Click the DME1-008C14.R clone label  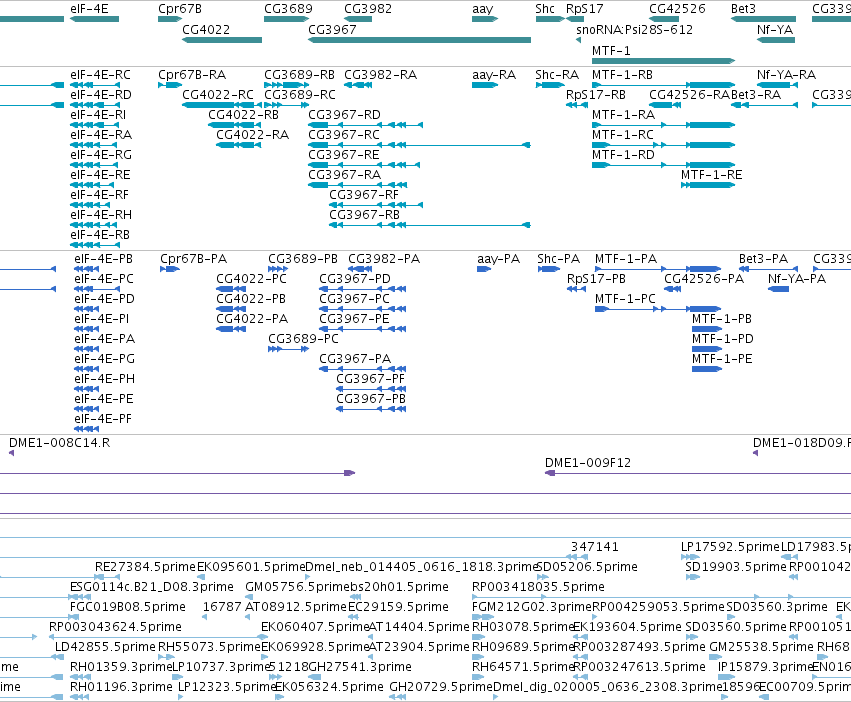(59, 442)
